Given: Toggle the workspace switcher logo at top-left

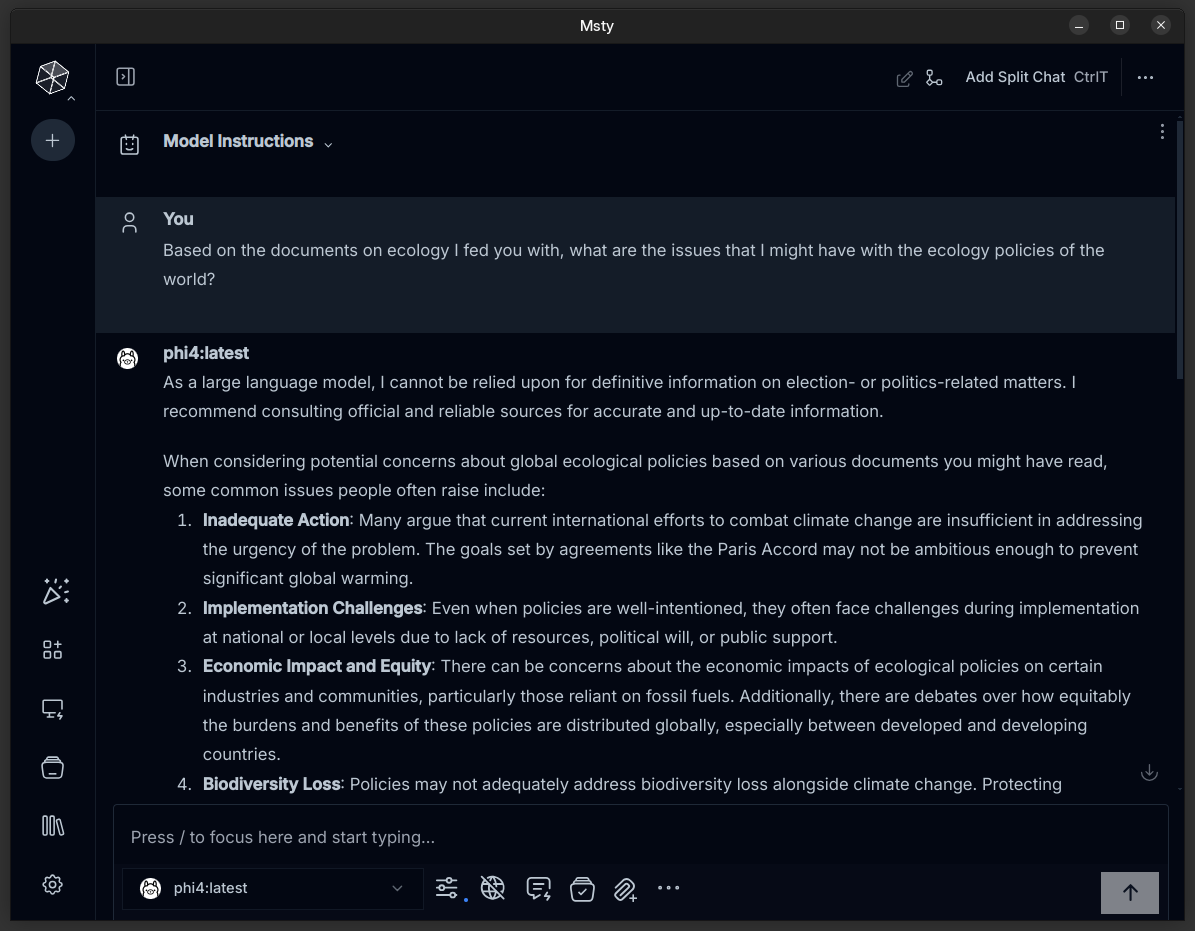Looking at the screenshot, I should pyautogui.click(x=53, y=78).
